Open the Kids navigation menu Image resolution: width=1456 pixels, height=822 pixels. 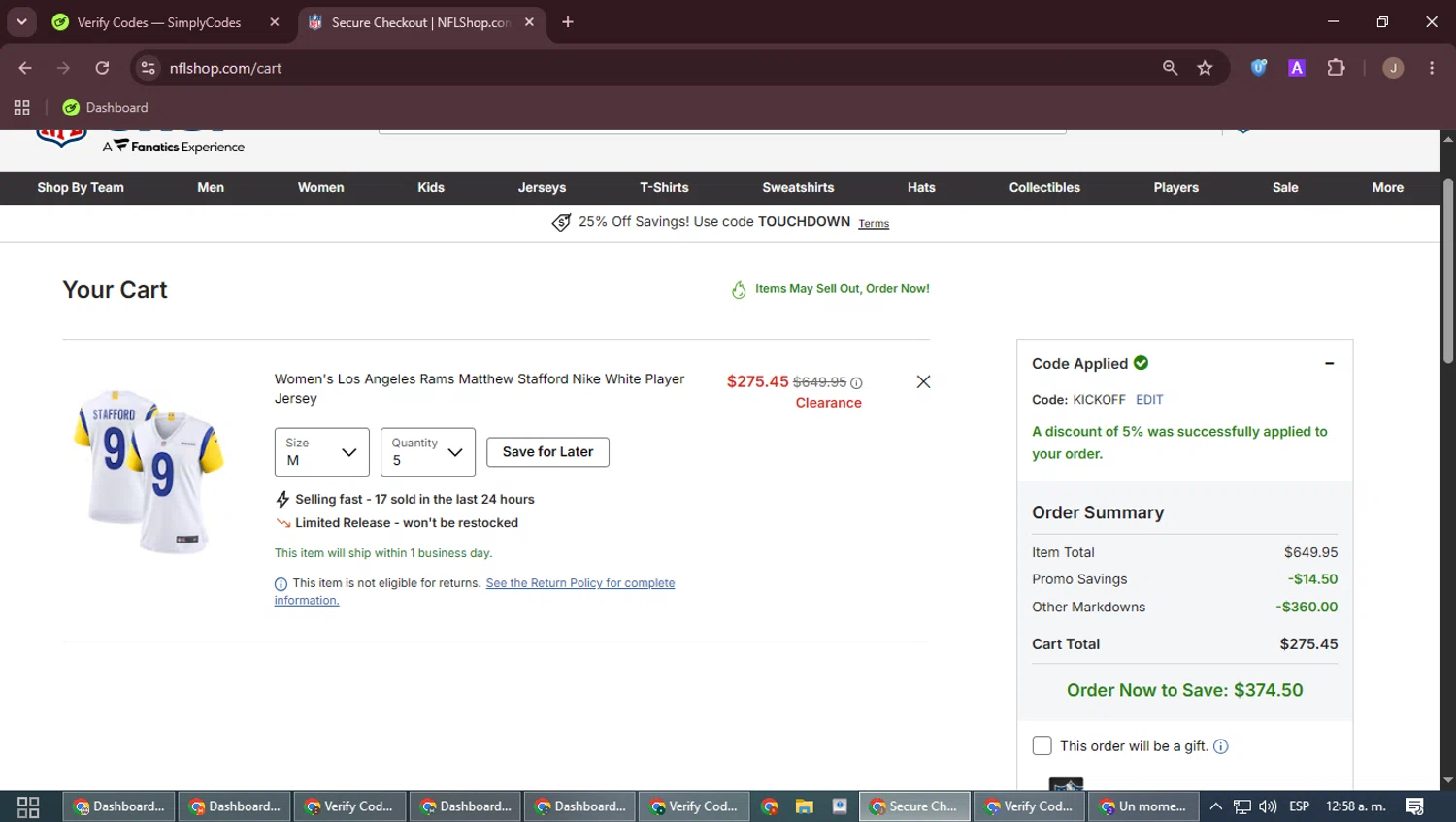pyautogui.click(x=431, y=188)
